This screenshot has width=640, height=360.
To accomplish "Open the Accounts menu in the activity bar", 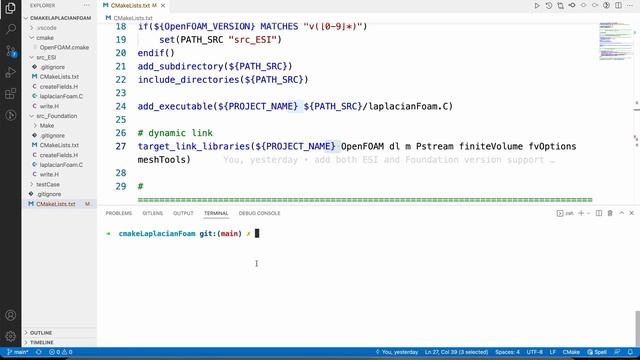I will [x=11, y=315].
